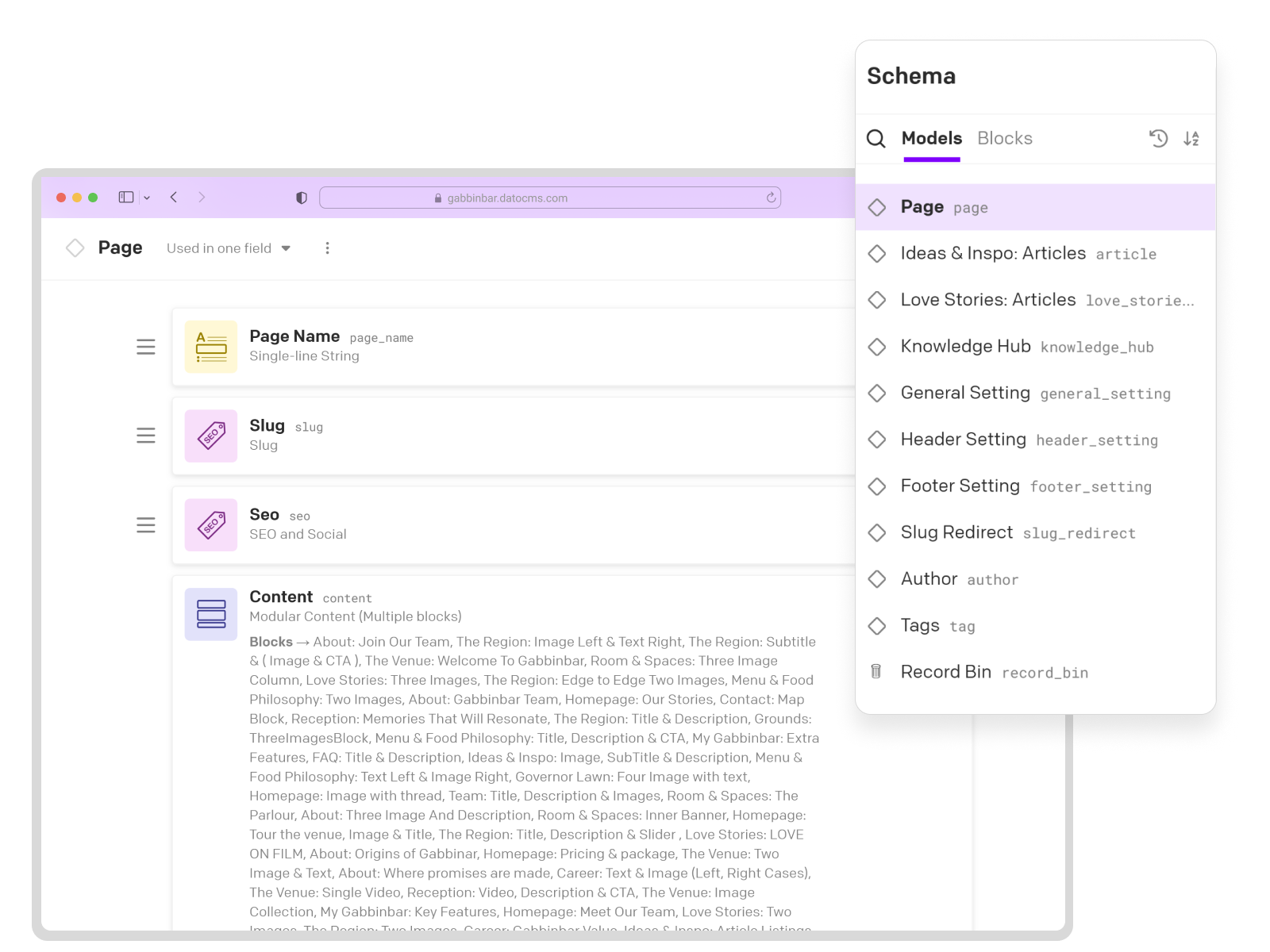1270x952 pixels.
Task: Click the Slug field SEO tag icon
Action: click(x=211, y=436)
